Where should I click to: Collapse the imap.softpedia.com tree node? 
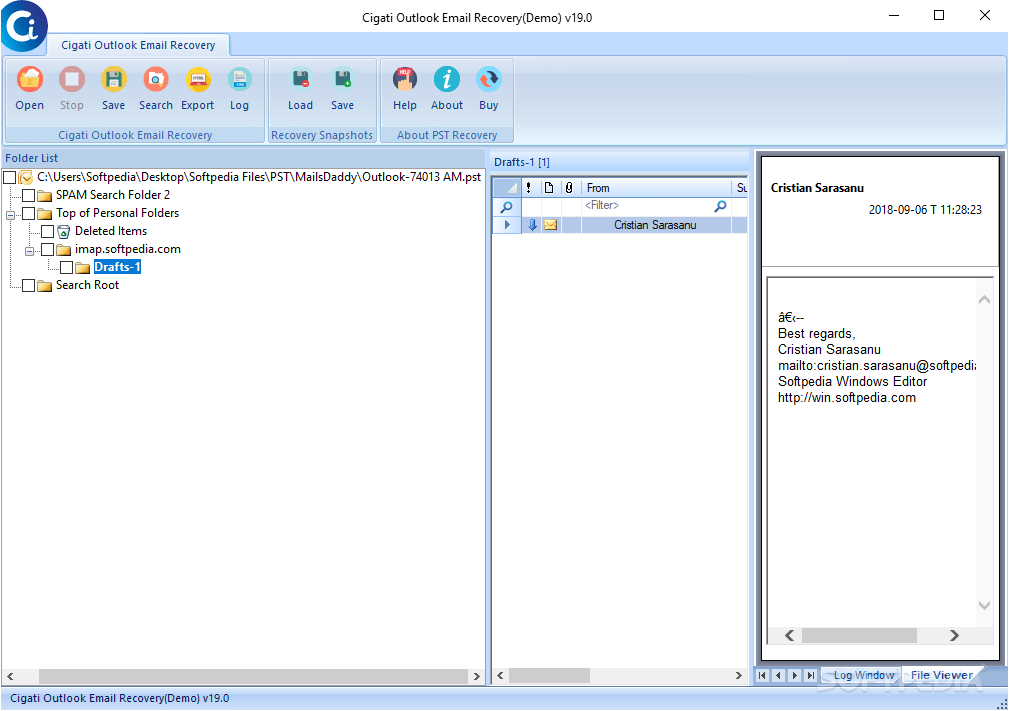pyautogui.click(x=29, y=250)
